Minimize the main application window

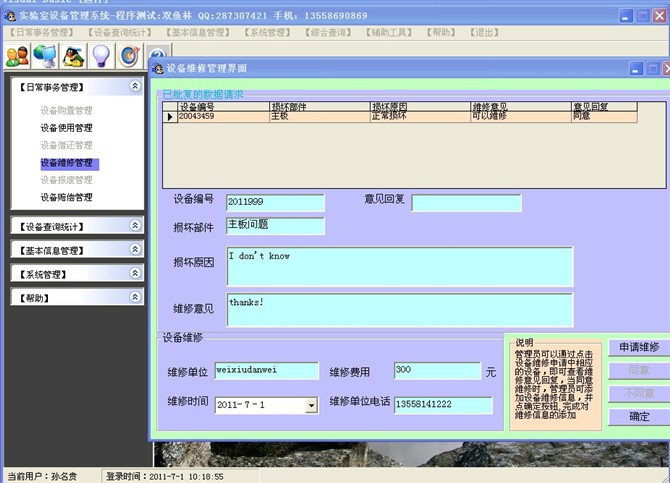click(626, 16)
